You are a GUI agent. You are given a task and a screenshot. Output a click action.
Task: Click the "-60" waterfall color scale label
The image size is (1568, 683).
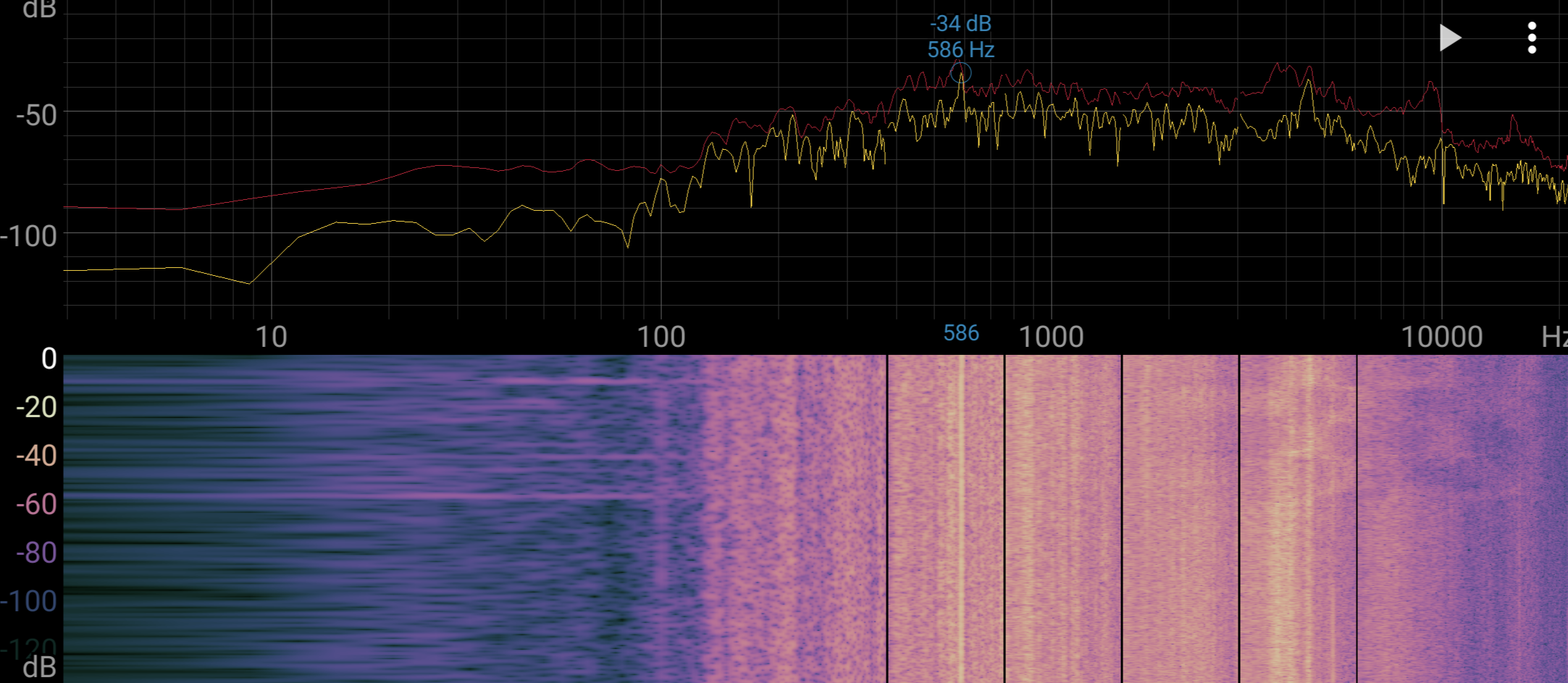pos(36,504)
